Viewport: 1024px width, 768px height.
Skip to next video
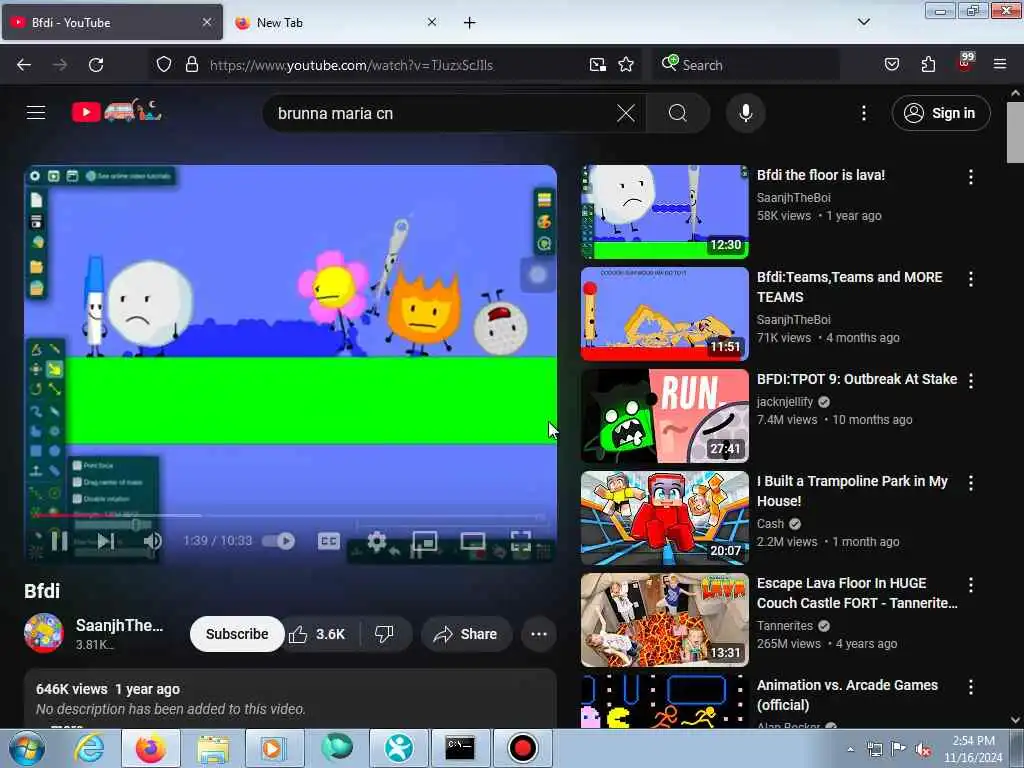106,540
